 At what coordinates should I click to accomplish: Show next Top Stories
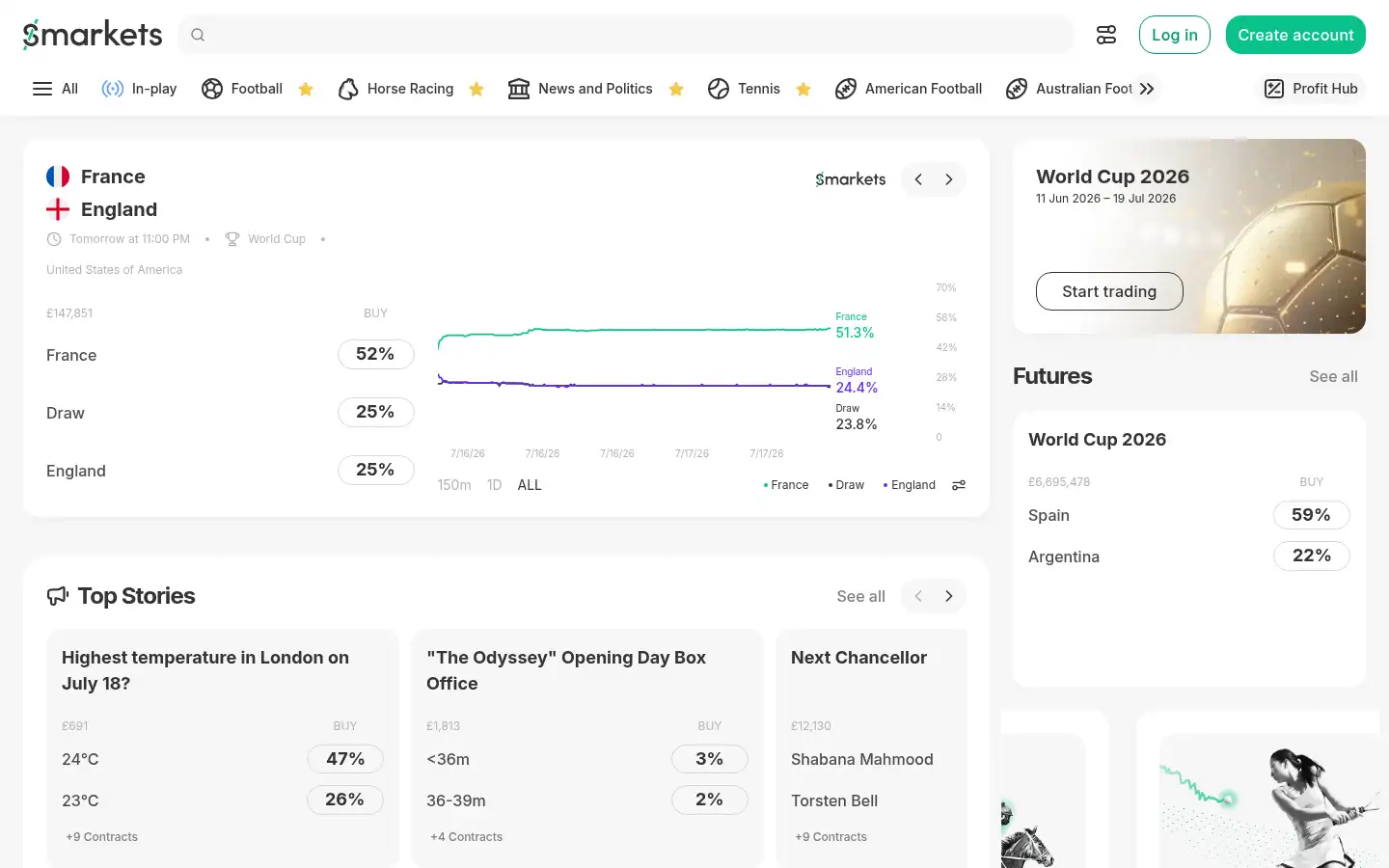(949, 596)
